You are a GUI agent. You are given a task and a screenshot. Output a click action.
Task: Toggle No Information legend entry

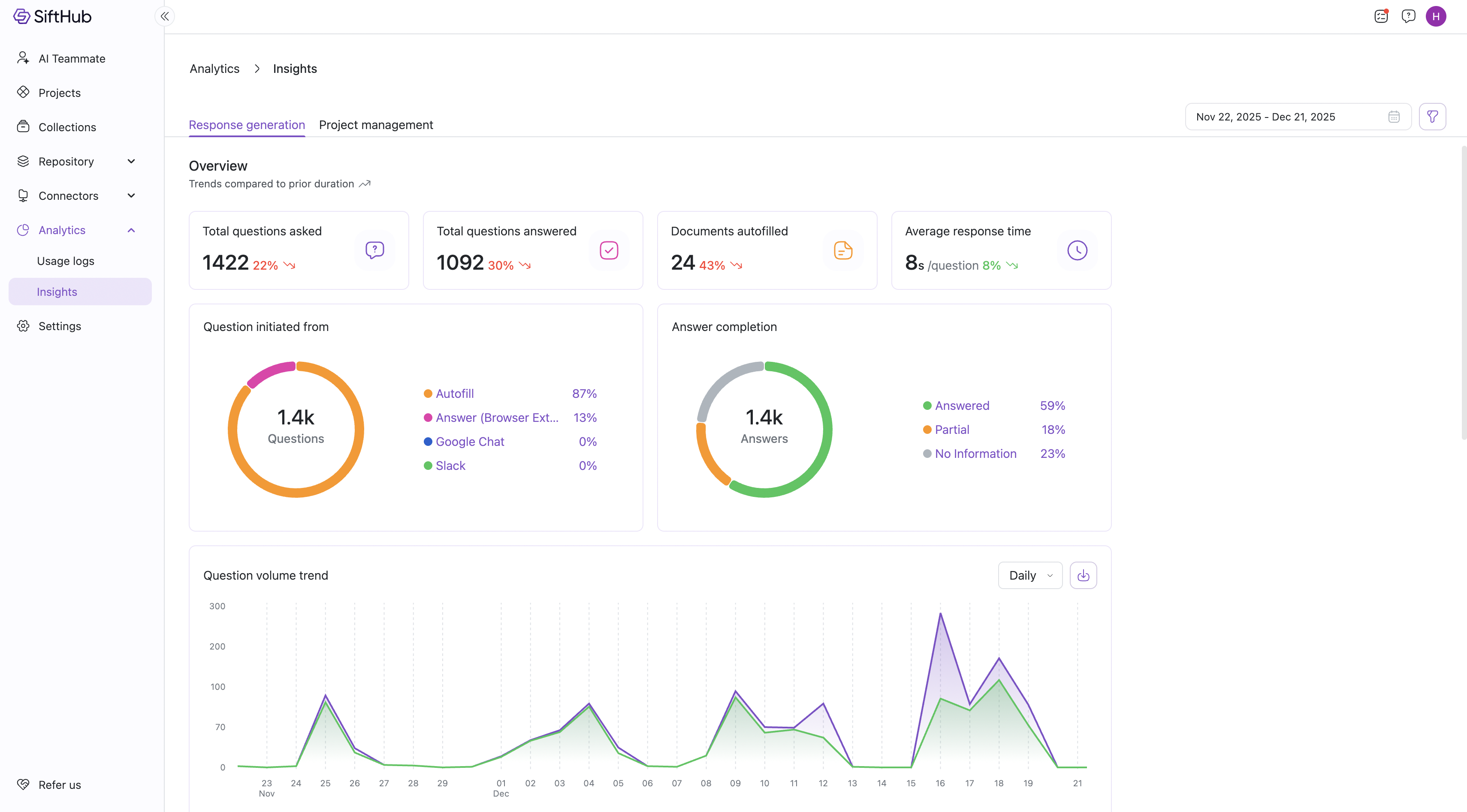click(975, 454)
